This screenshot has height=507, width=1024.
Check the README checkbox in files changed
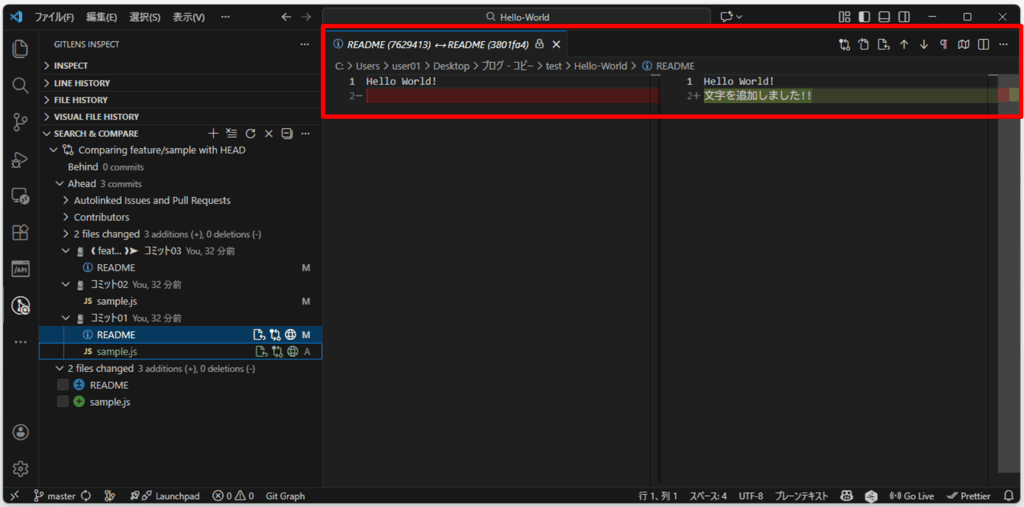click(x=63, y=385)
